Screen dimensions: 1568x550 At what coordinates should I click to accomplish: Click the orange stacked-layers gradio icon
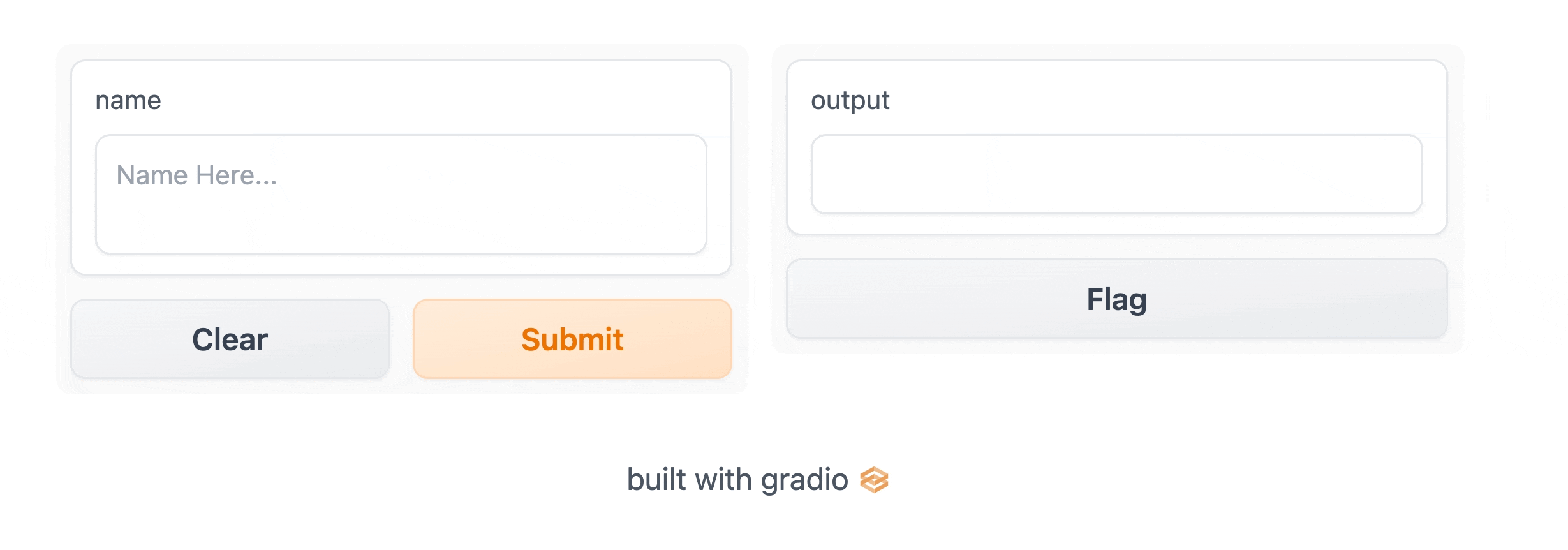click(x=874, y=480)
